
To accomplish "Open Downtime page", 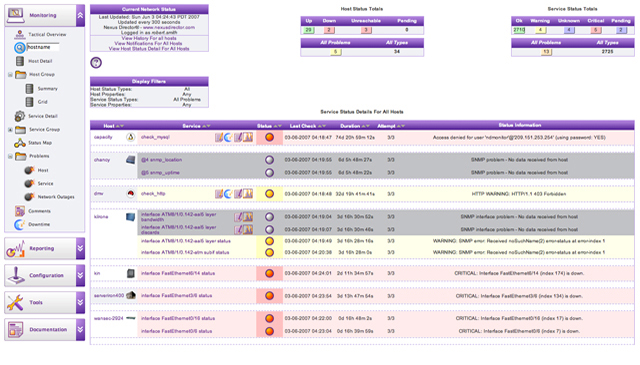I will (x=39, y=225).
